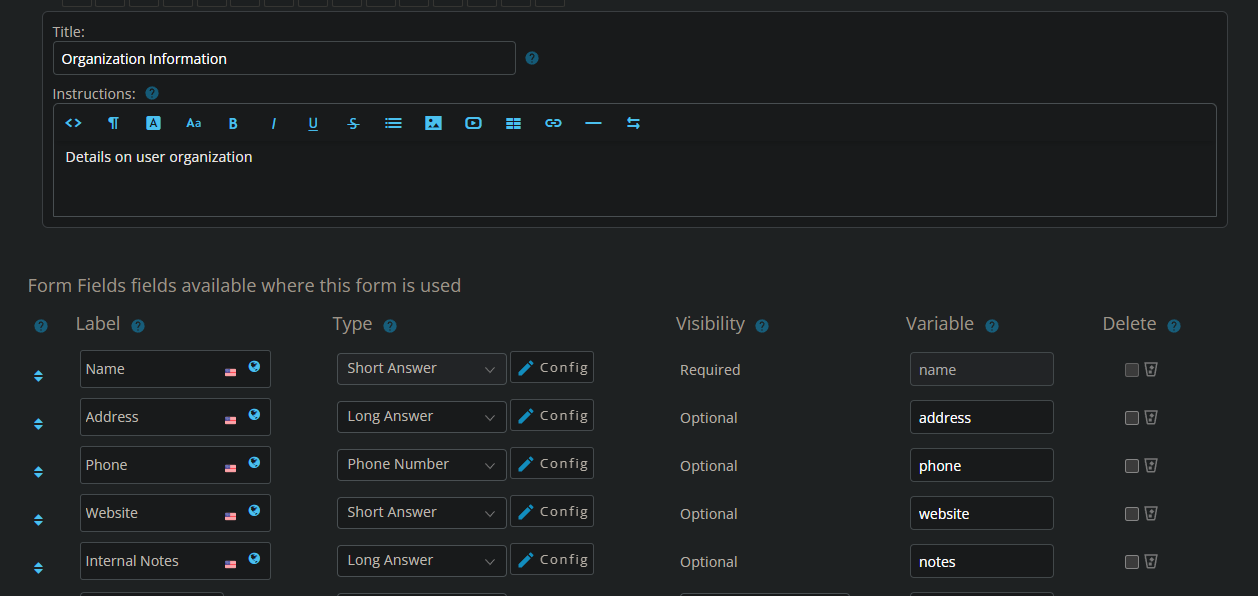Check the Delete box for Address field
1258x596 pixels.
click(1132, 418)
